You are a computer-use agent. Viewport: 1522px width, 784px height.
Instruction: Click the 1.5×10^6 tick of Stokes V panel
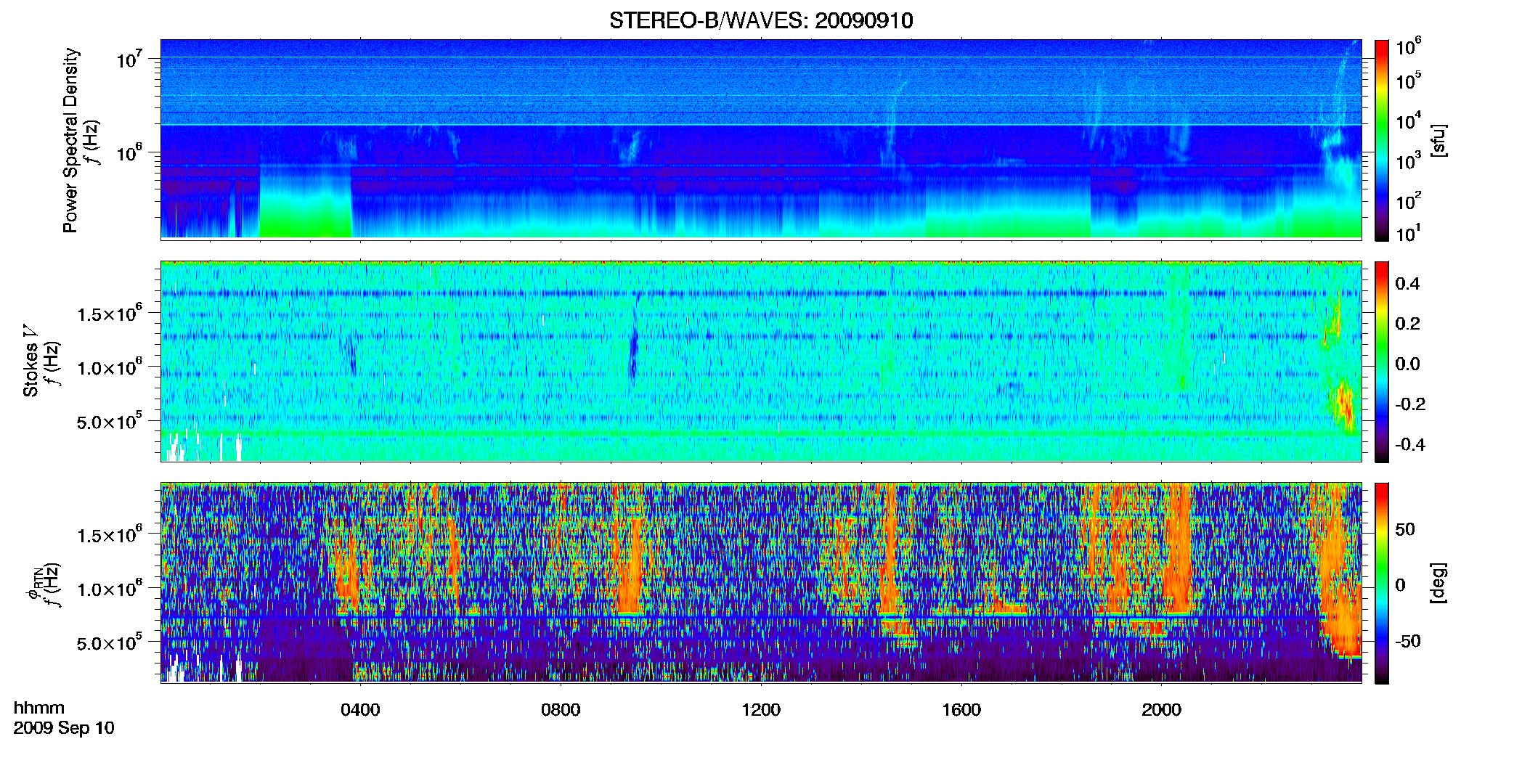click(x=110, y=314)
